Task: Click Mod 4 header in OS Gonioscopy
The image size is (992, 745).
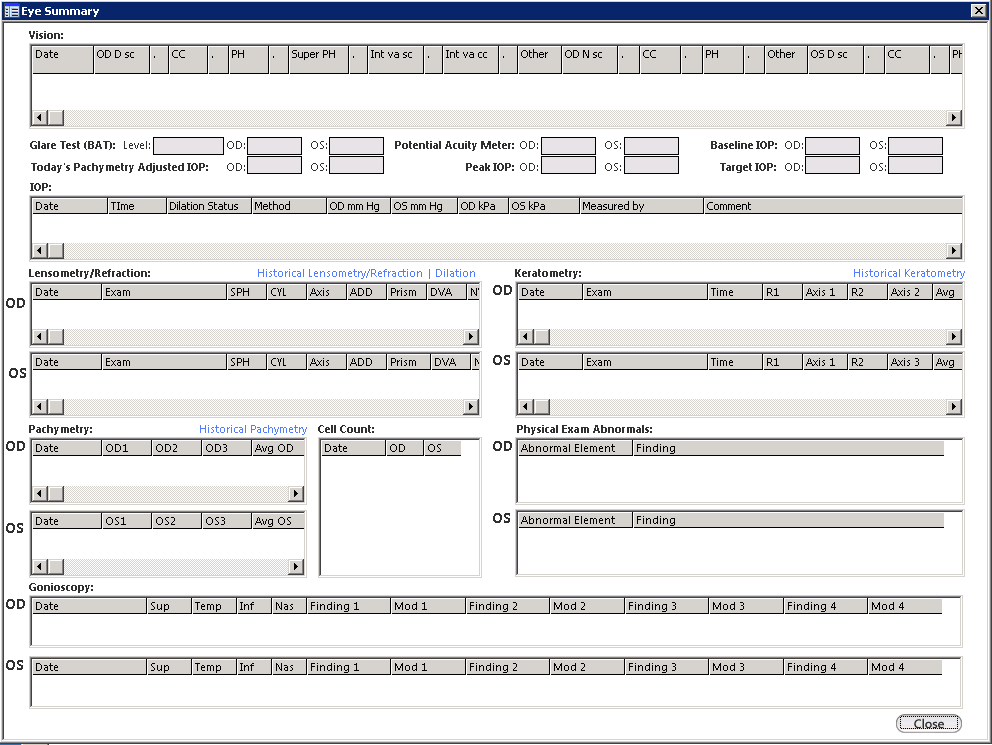Action: (905, 667)
